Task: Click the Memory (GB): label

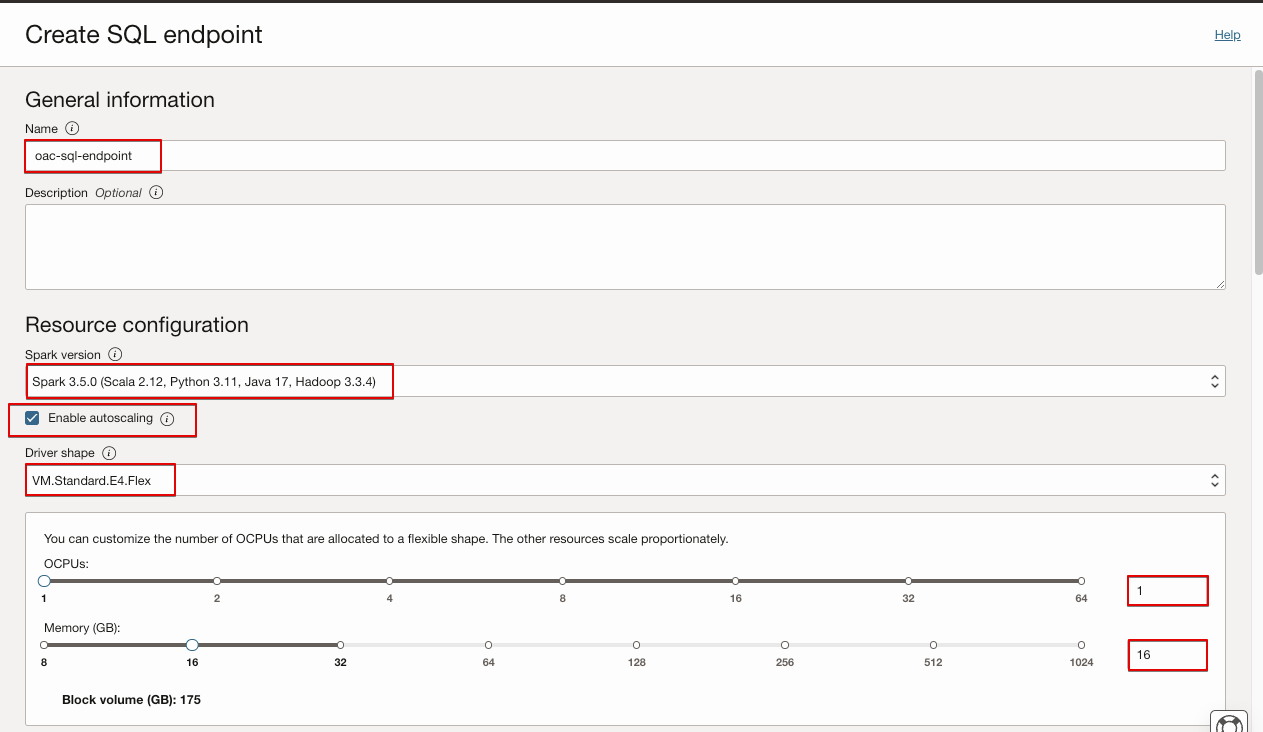Action: pyautogui.click(x=83, y=628)
